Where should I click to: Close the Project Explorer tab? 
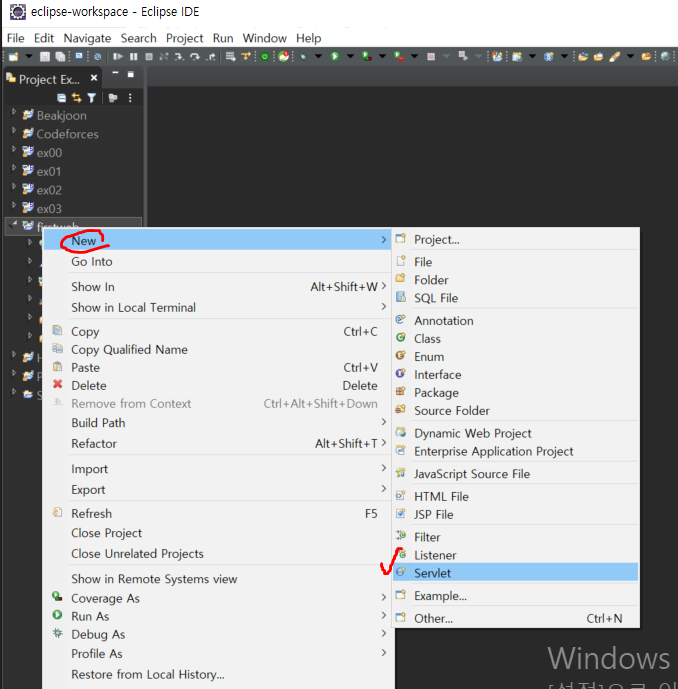(x=94, y=78)
